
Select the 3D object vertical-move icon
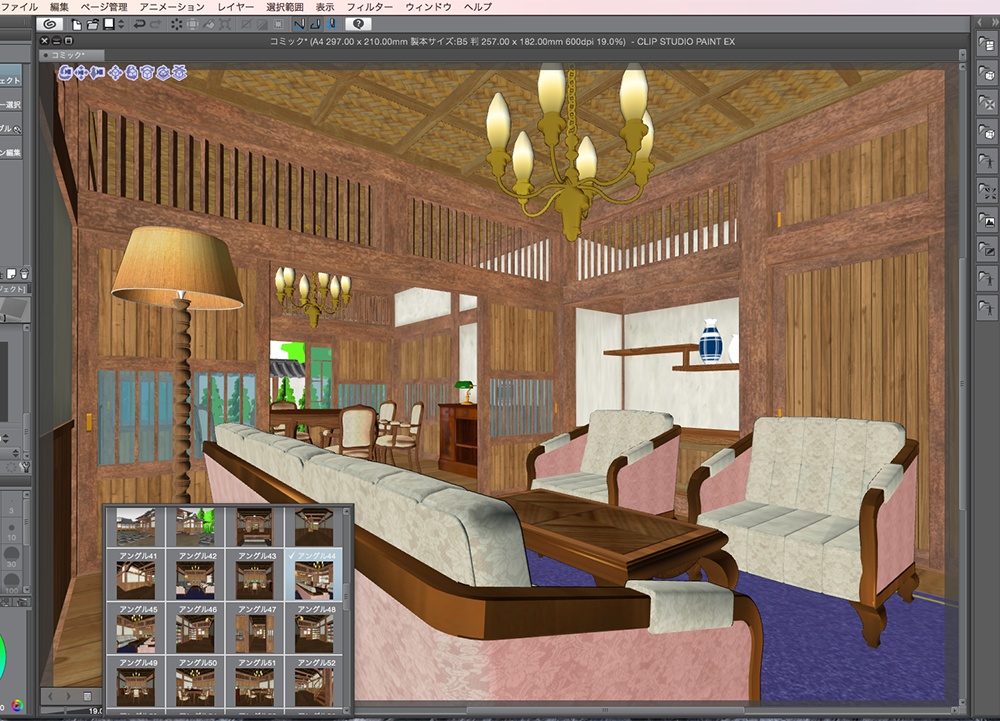[131, 74]
